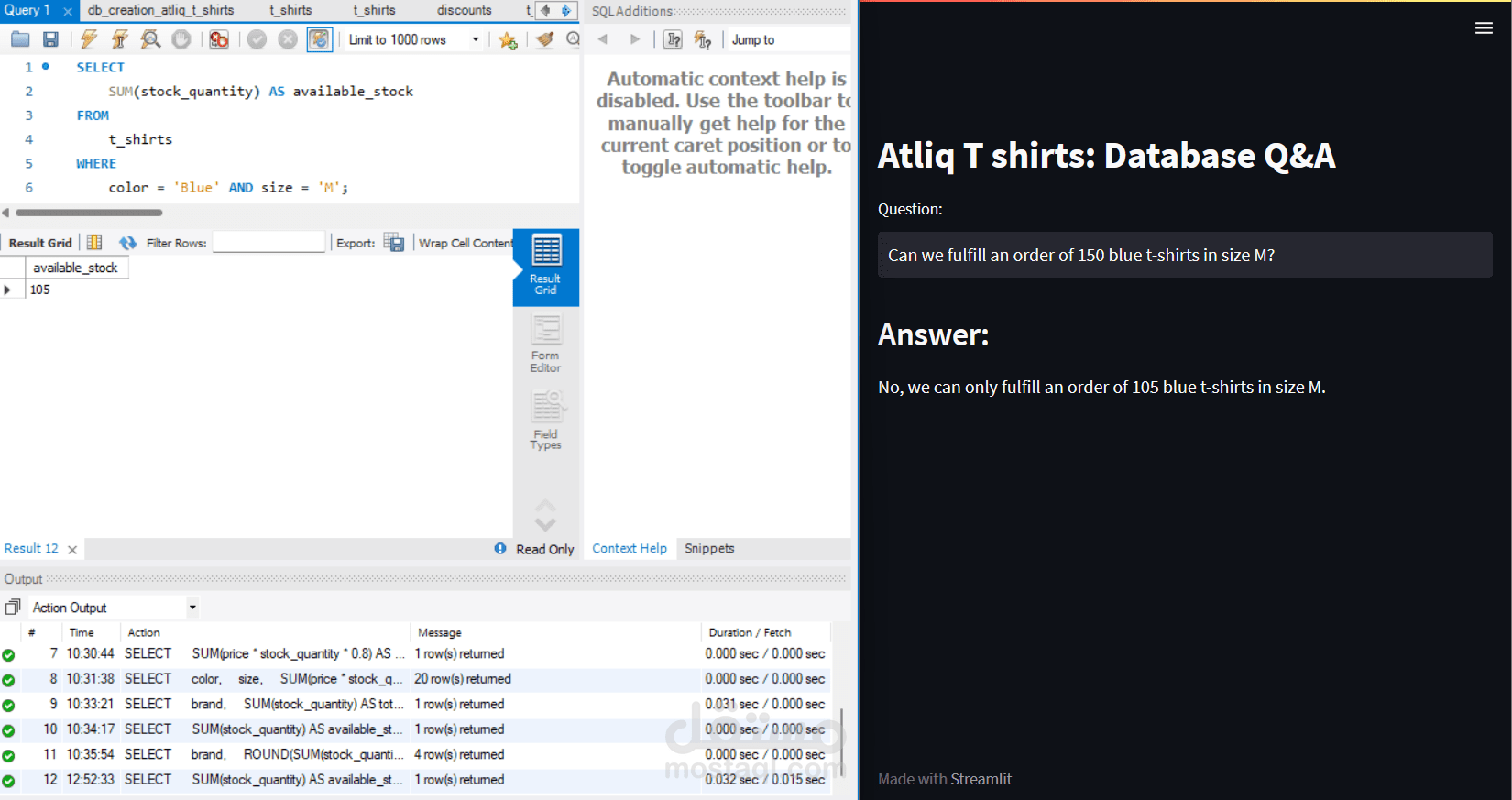Execute statement under cursor icon
This screenshot has width=1512, height=800.
[x=120, y=39]
